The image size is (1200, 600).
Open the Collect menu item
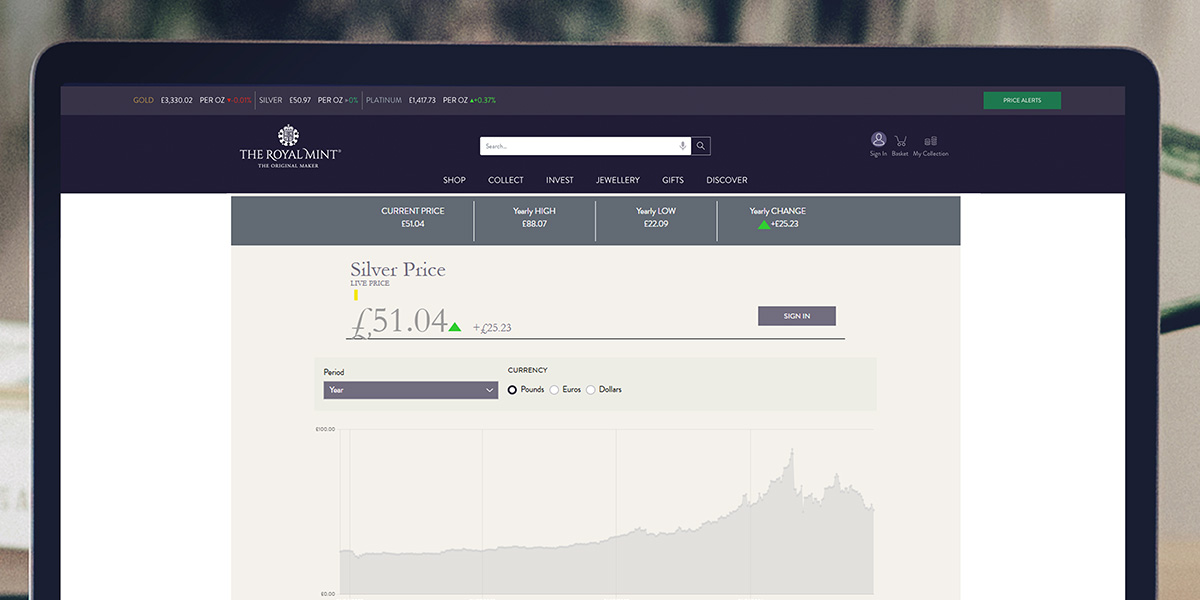[x=505, y=180]
